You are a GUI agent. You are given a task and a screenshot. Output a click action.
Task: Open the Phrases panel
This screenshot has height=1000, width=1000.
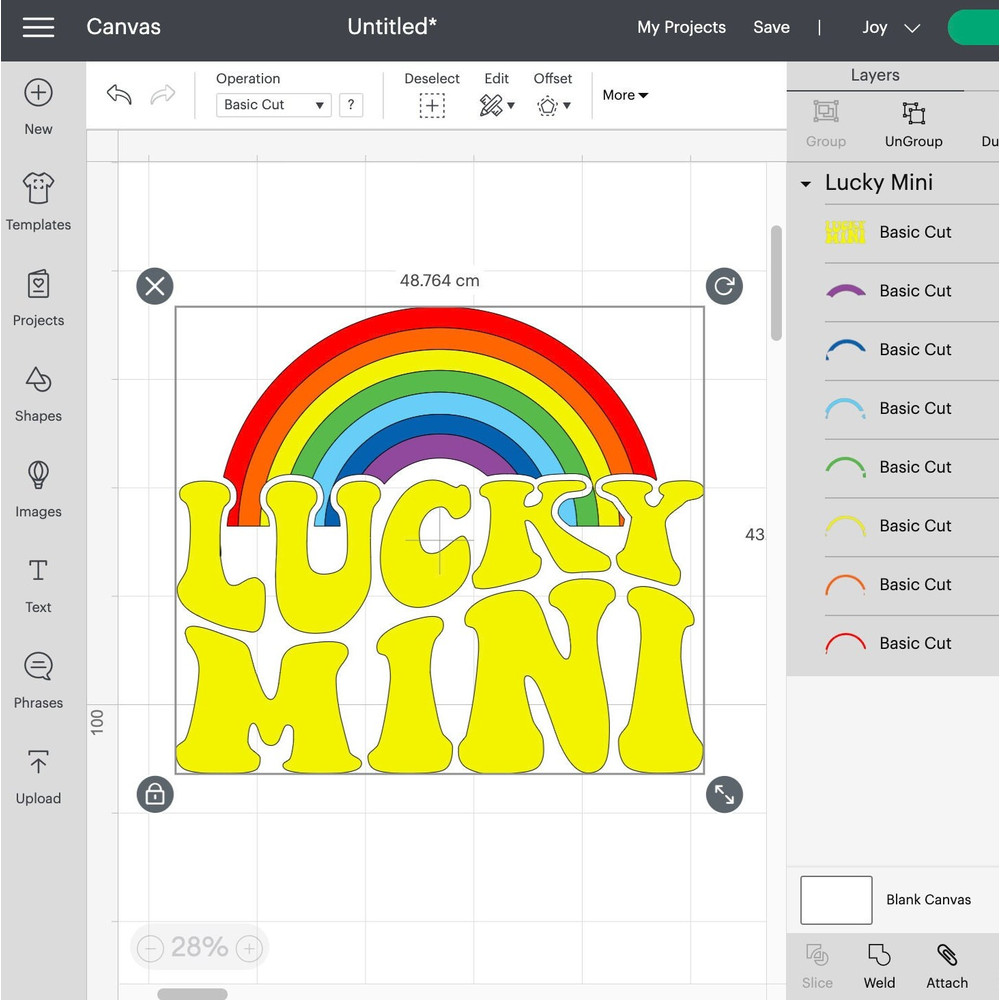37,677
